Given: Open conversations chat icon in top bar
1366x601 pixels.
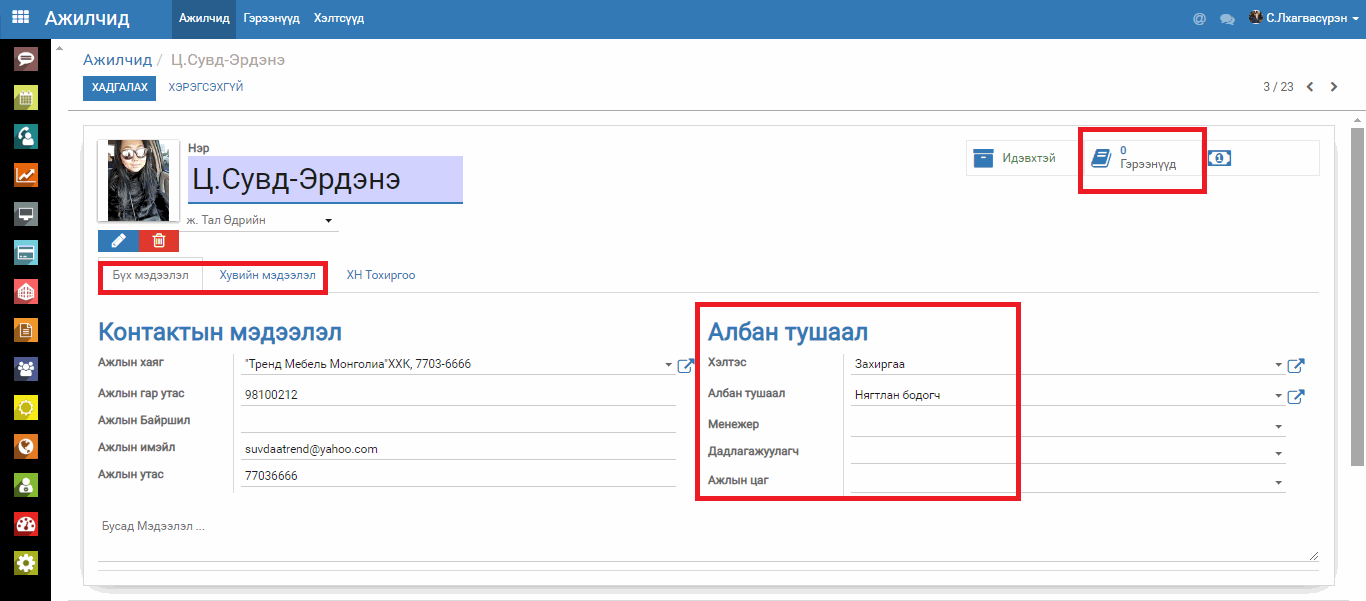Looking at the screenshot, I should click(x=1227, y=19).
